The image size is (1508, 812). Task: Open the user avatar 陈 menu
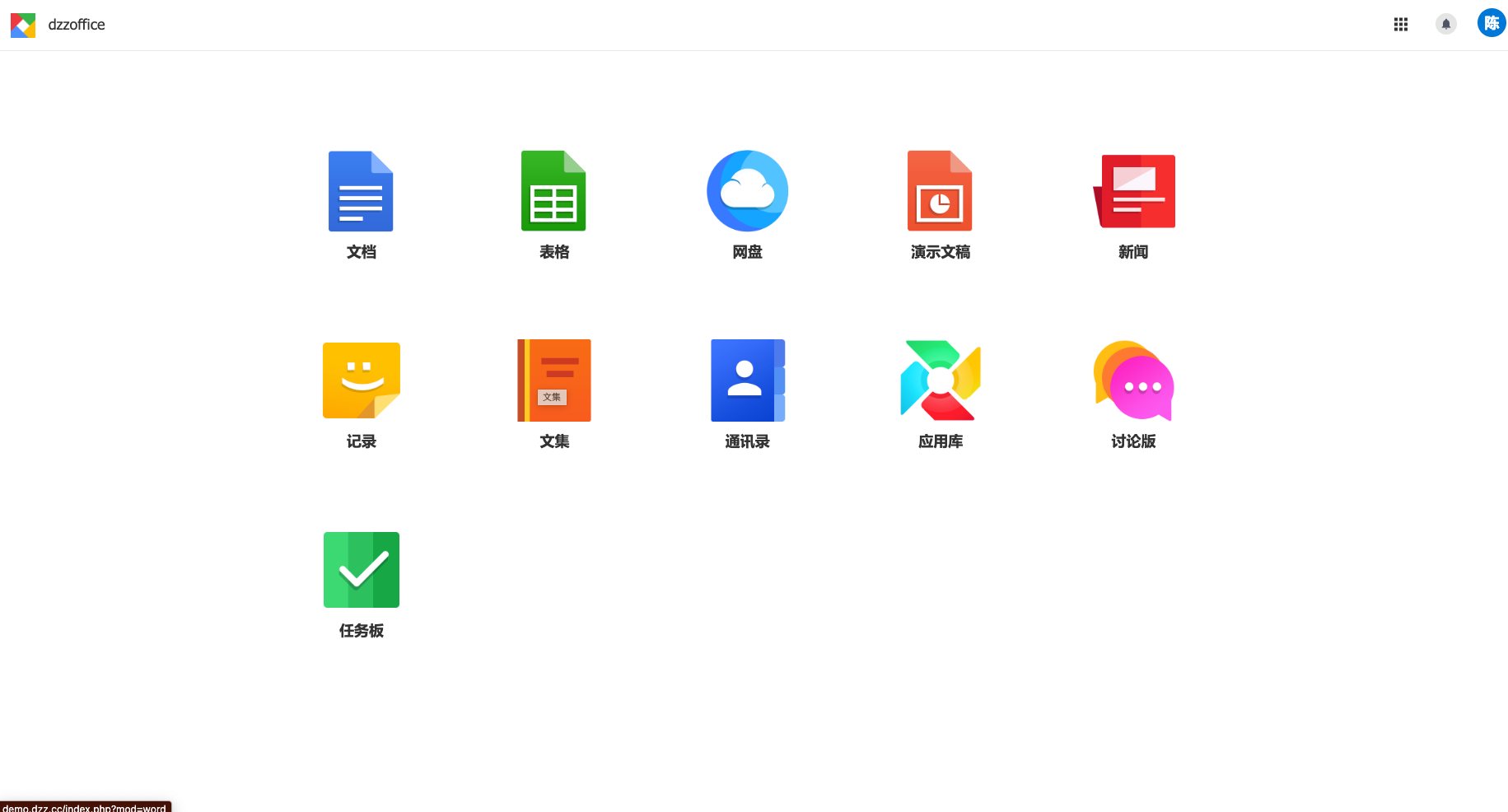point(1491,23)
